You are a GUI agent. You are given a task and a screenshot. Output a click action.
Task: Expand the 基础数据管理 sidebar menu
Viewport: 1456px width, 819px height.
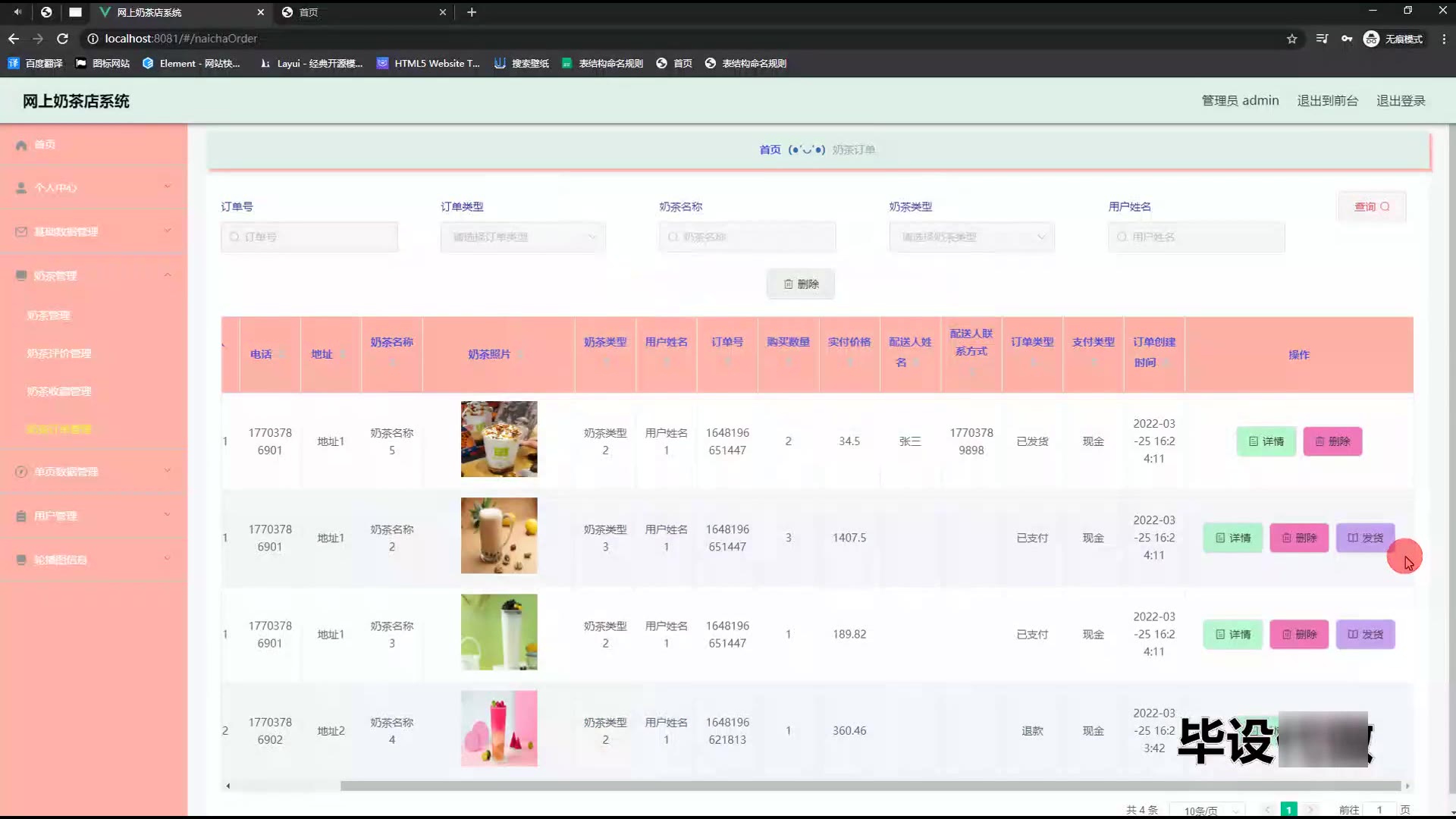(x=93, y=231)
